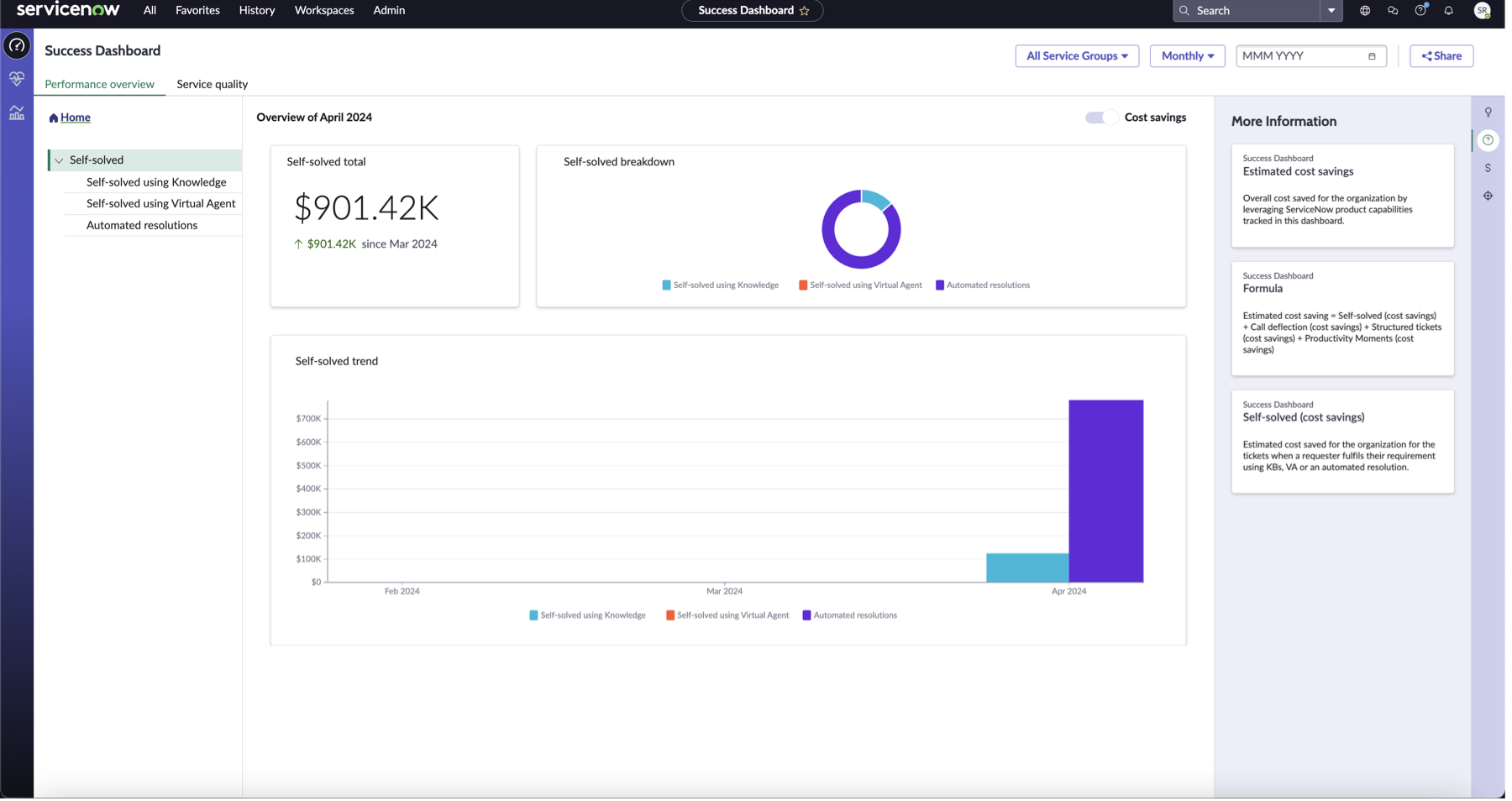The height and width of the screenshot is (801, 1512).
Task: Open the help question mark in header
Action: pyautogui.click(x=1420, y=11)
